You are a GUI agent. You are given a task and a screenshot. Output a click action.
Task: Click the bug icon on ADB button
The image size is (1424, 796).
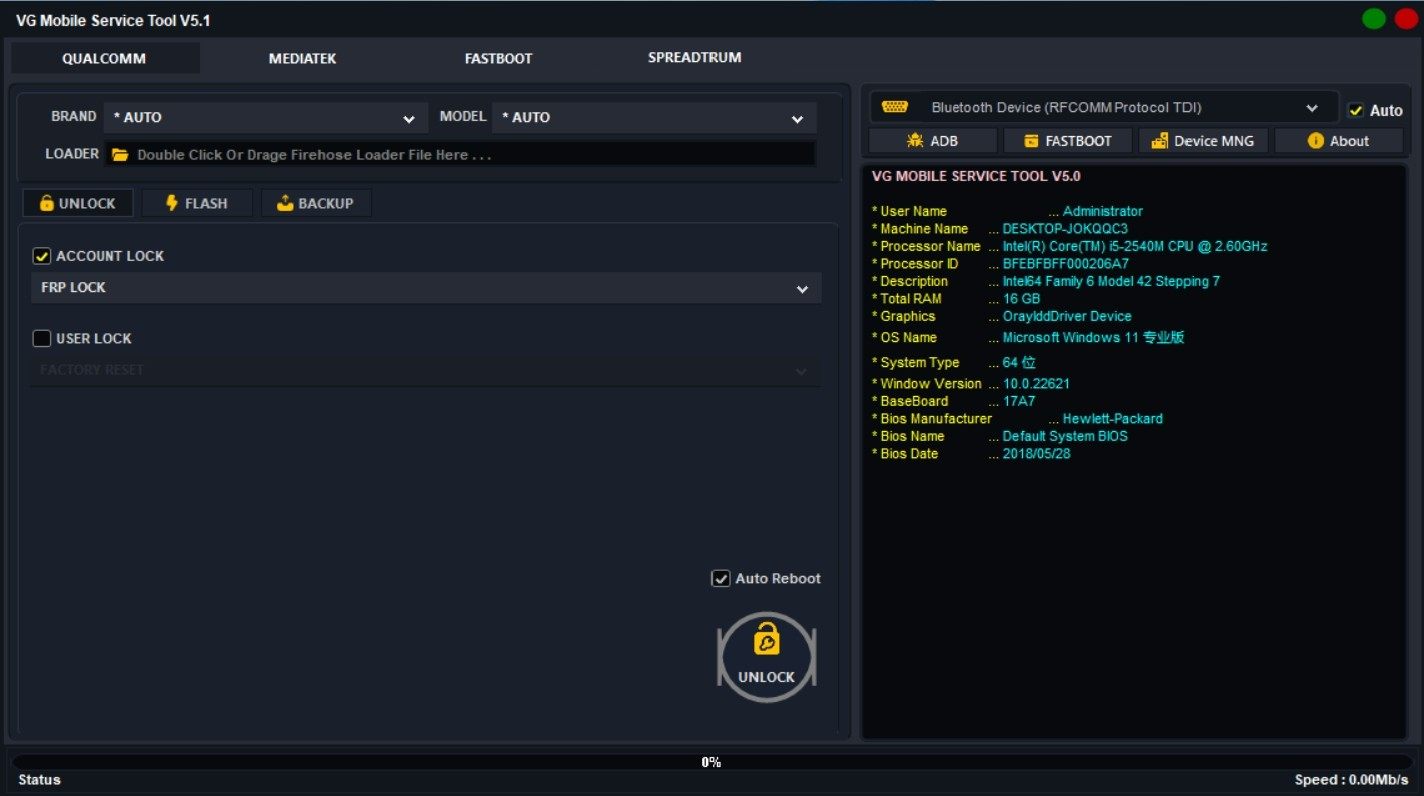click(x=914, y=141)
